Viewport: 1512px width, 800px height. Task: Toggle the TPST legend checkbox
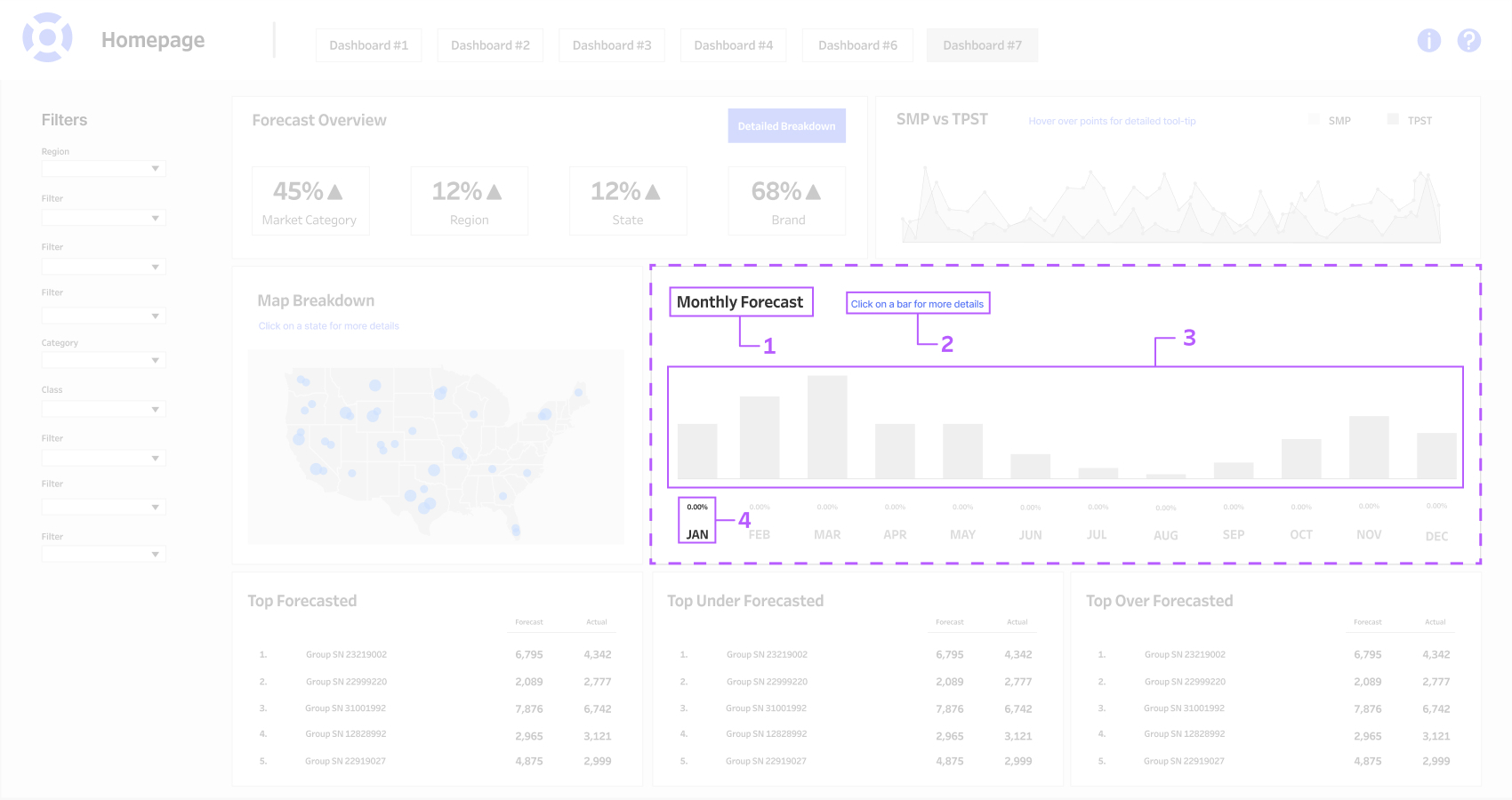pos(1393,119)
